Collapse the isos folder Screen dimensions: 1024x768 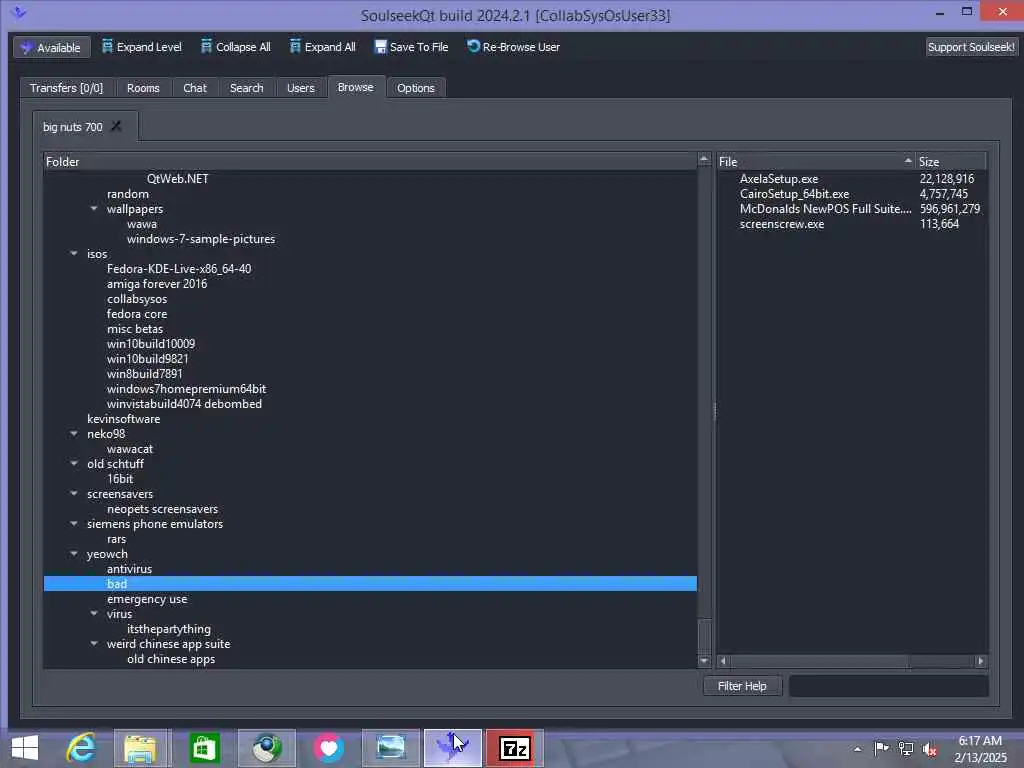coord(74,254)
